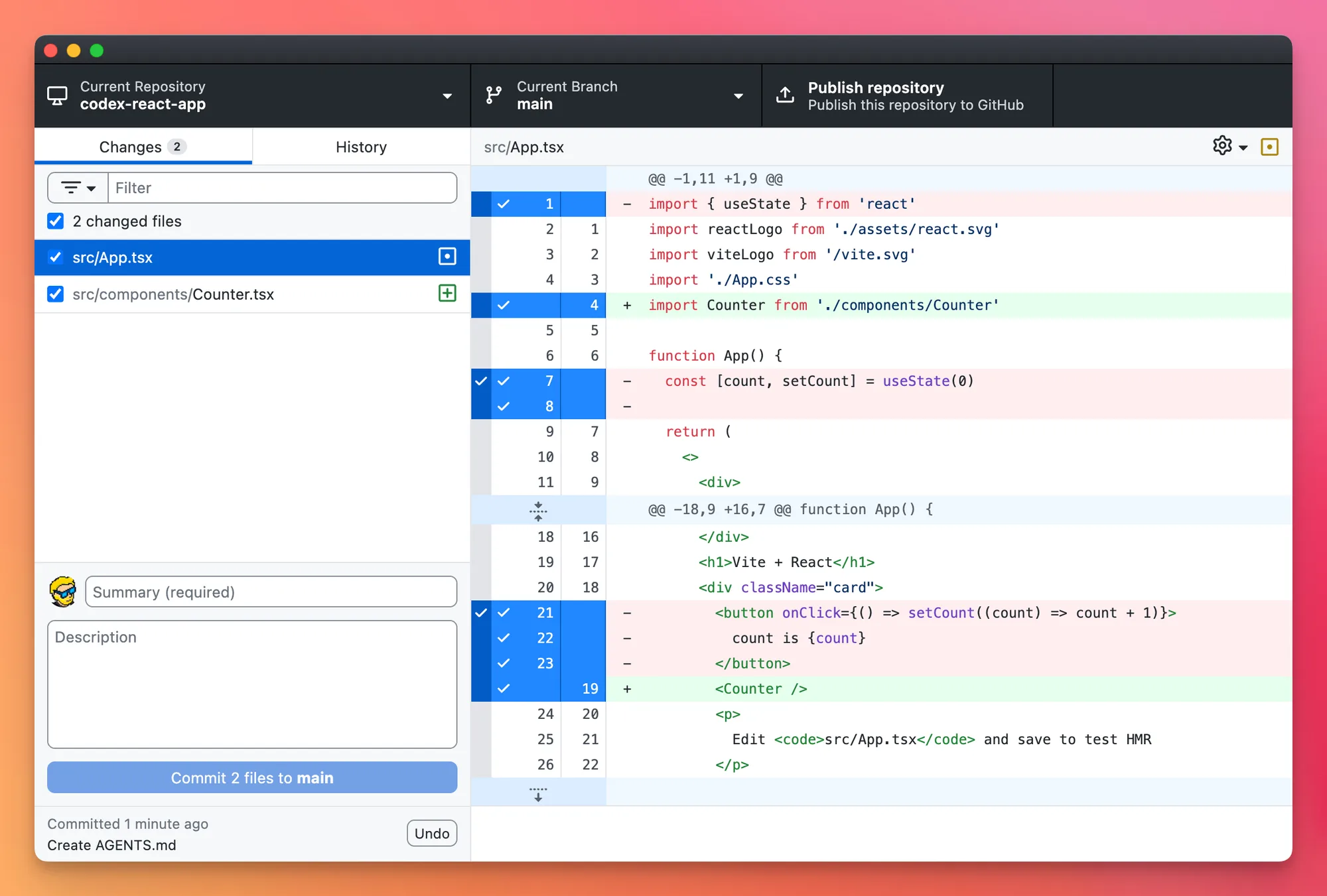Click the @@ -18,9 +16,7 @@ hunk header
This screenshot has height=896, width=1327.
click(790, 509)
